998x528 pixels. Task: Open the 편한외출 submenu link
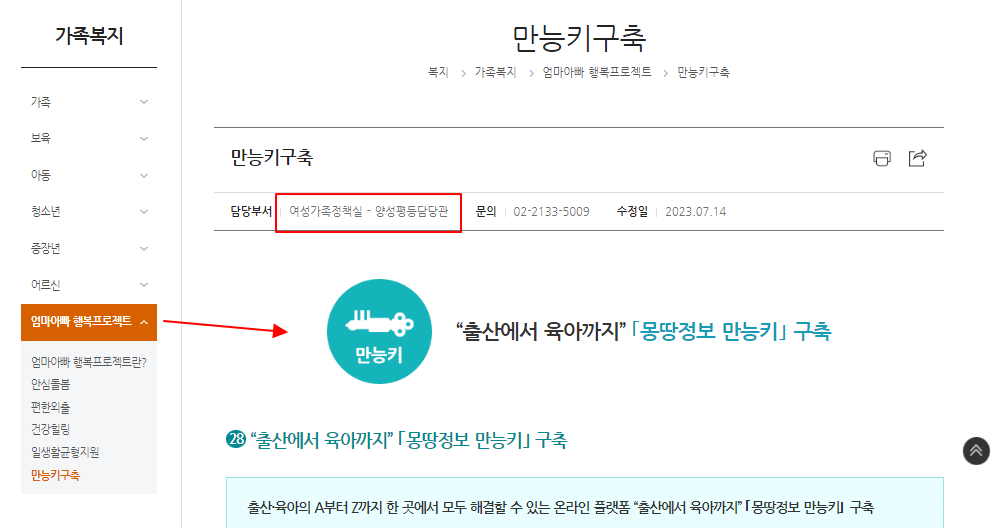[50, 407]
